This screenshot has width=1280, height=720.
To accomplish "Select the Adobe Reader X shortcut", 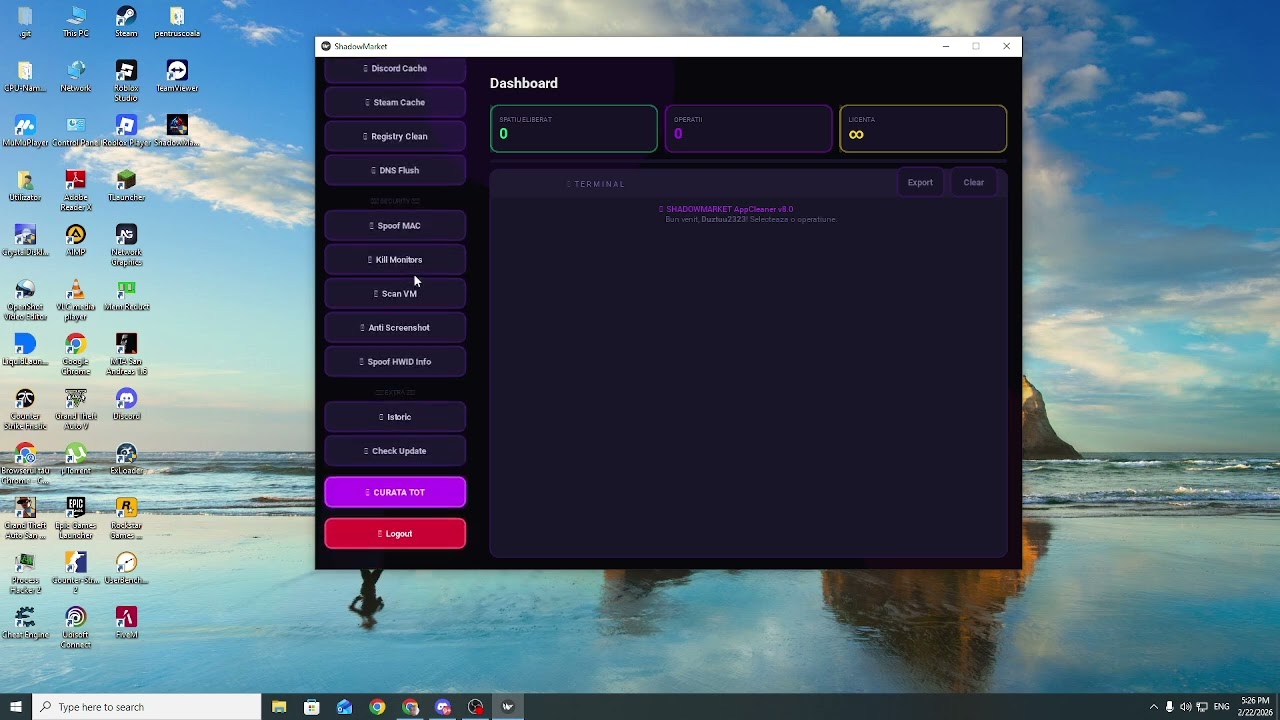I will click(76, 190).
